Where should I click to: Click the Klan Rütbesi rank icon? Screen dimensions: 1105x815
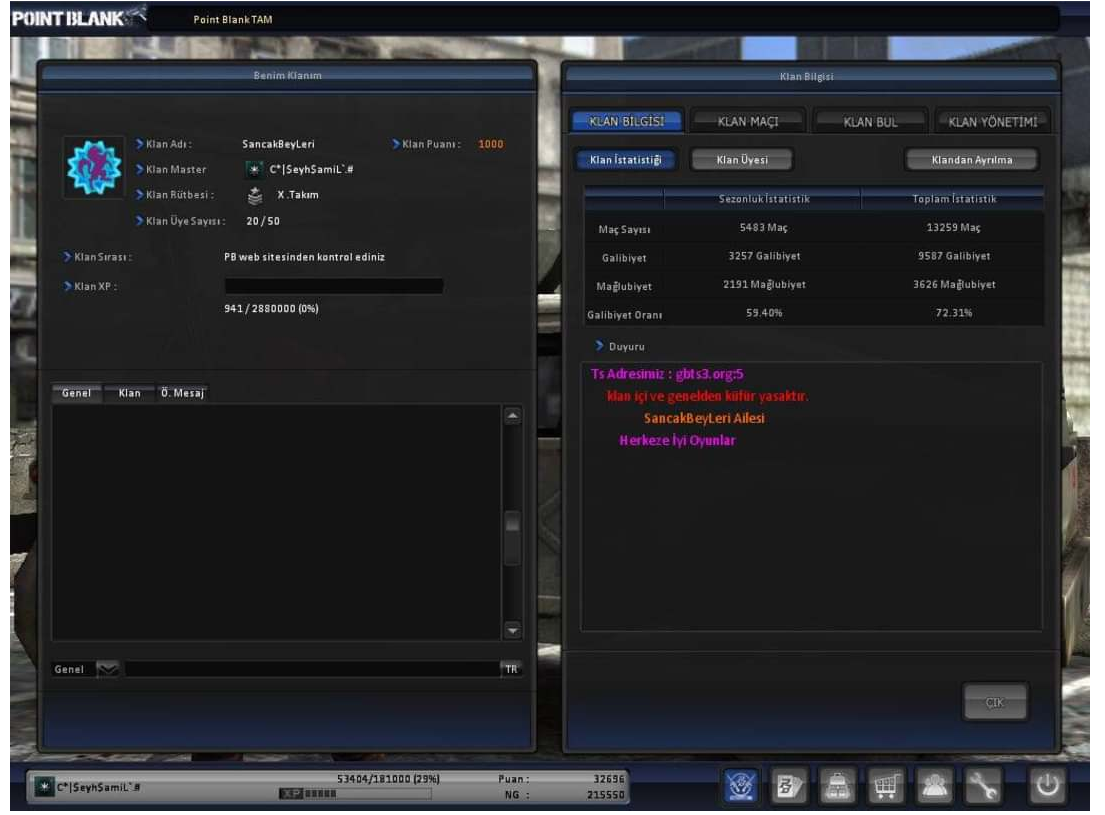click(x=255, y=195)
